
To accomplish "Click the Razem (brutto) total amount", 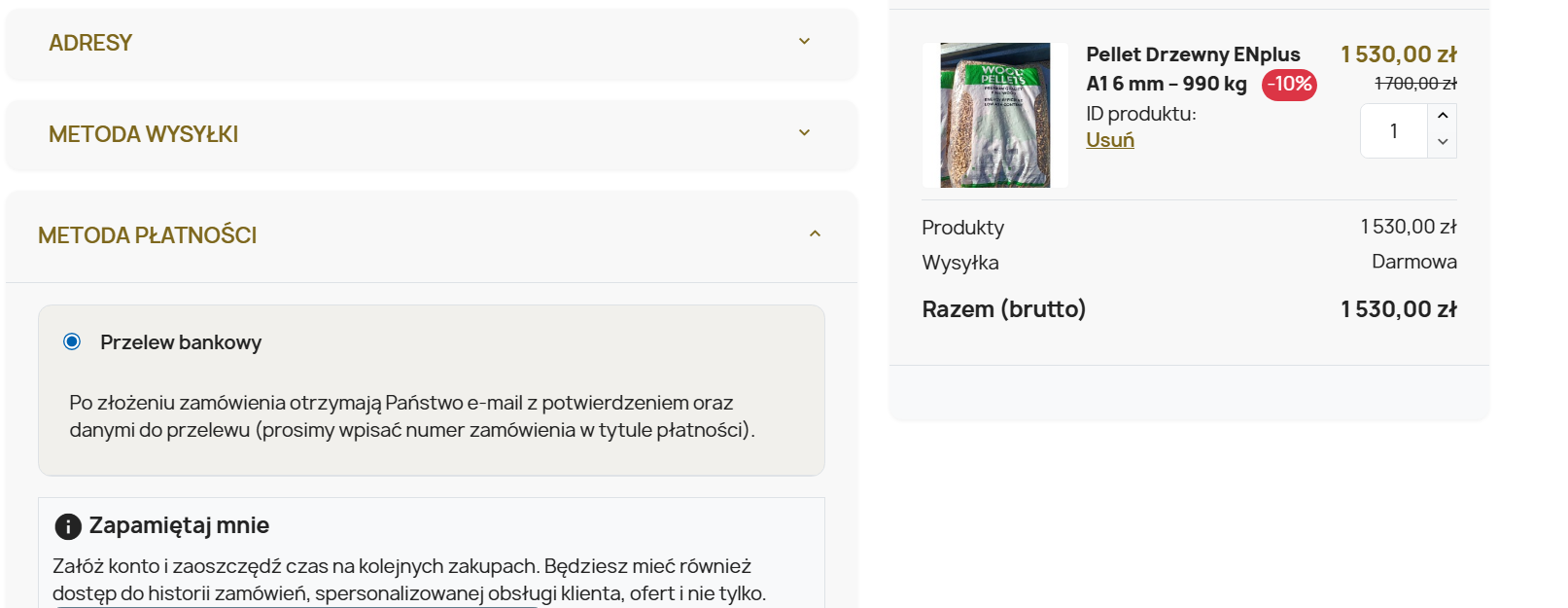I will 1398,309.
